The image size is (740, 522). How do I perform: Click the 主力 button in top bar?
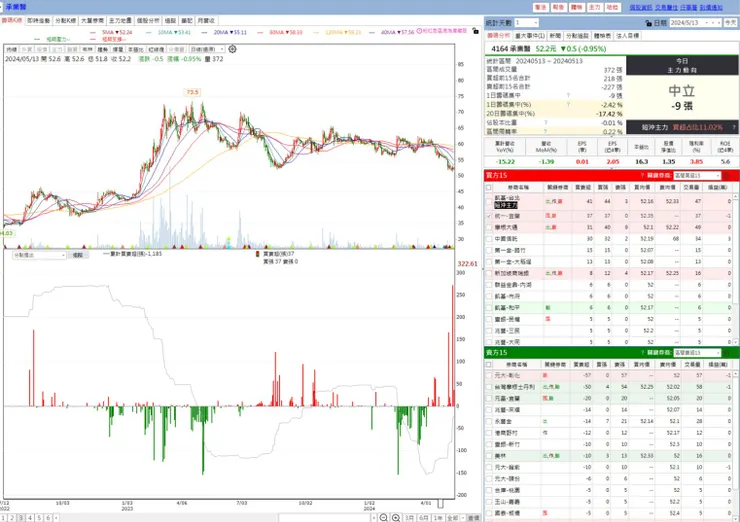coord(595,8)
